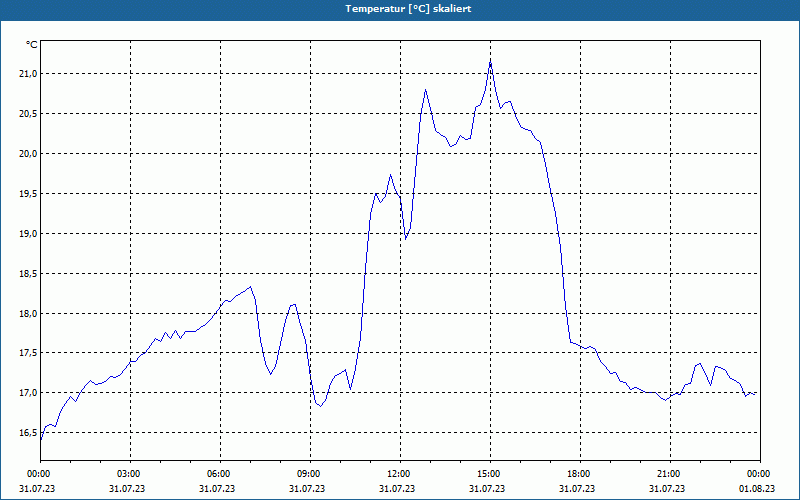This screenshot has width=800, height=500.
Task: Click the 01.08.23 date label
Action: [757, 489]
